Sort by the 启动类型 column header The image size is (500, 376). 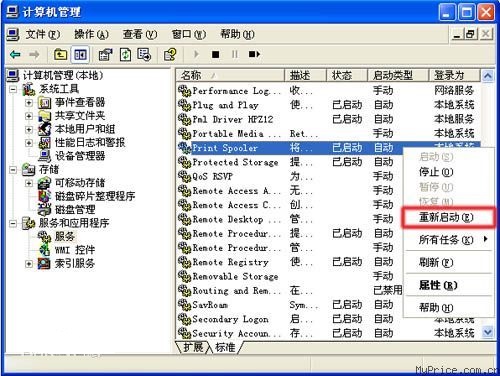[398, 75]
